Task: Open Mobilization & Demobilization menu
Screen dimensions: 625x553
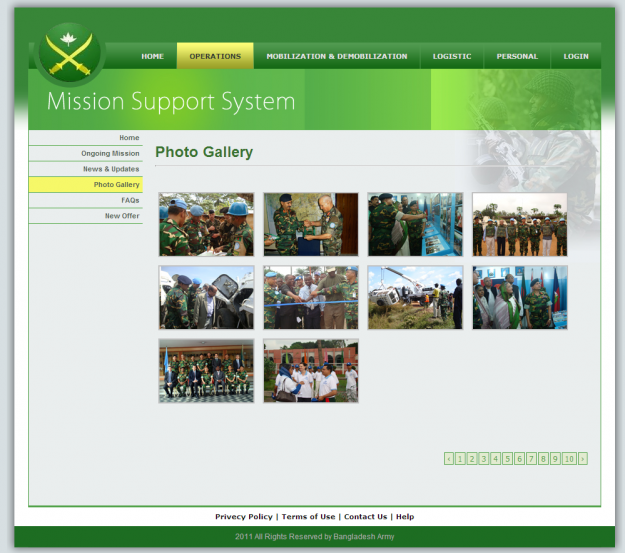Action: coord(336,56)
